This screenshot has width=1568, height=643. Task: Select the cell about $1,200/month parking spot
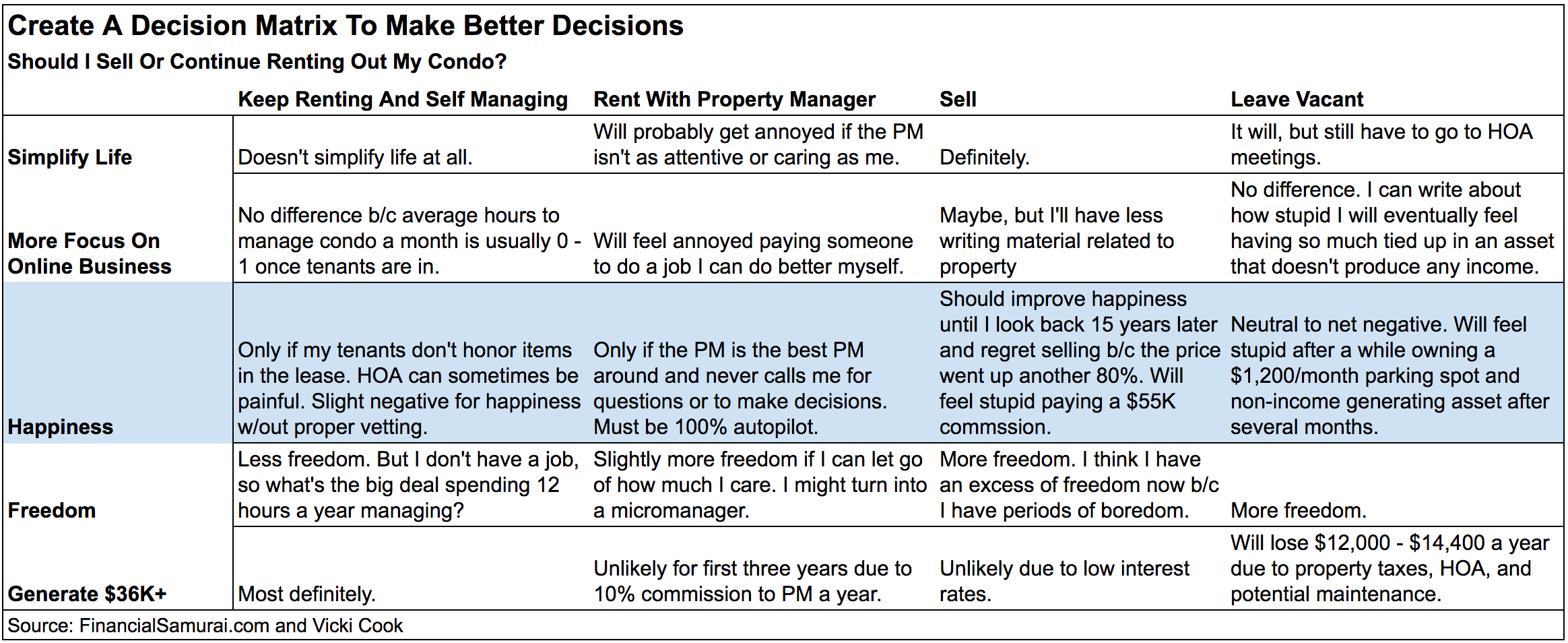click(x=1390, y=376)
